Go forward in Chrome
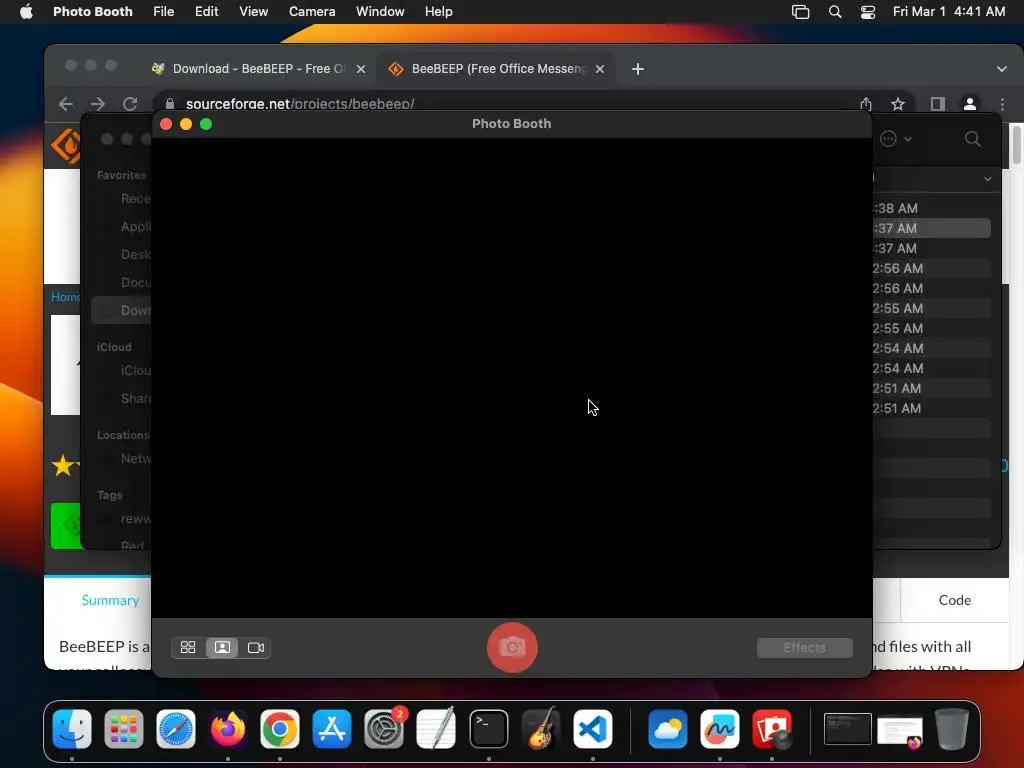This screenshot has width=1024, height=768. [98, 104]
